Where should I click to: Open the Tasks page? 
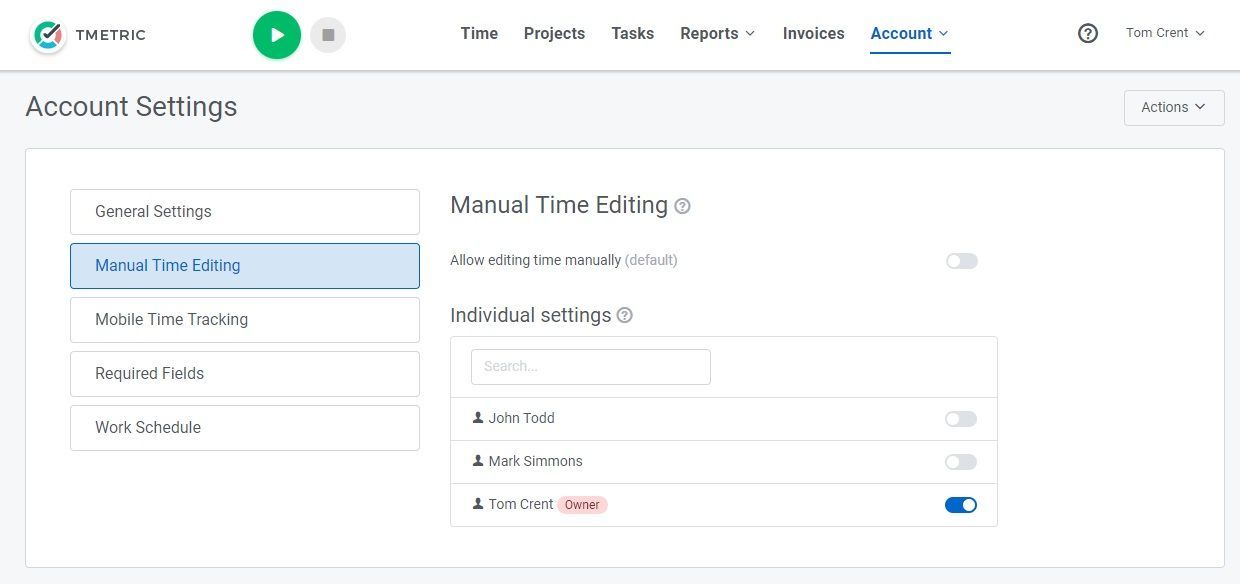(632, 33)
